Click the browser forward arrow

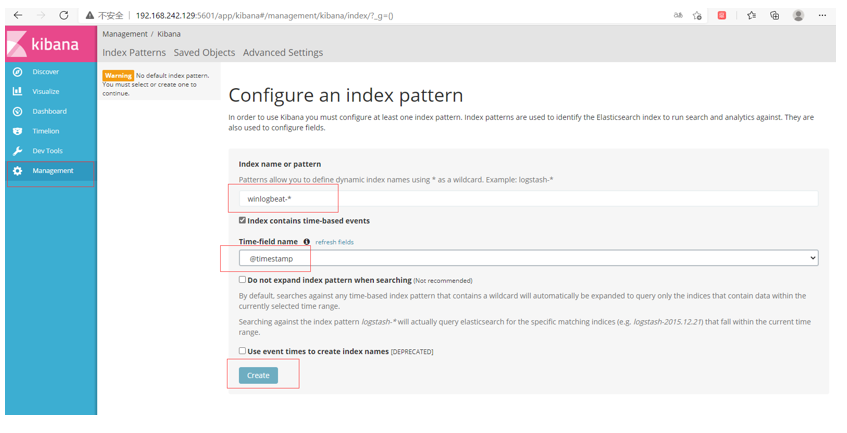(41, 15)
